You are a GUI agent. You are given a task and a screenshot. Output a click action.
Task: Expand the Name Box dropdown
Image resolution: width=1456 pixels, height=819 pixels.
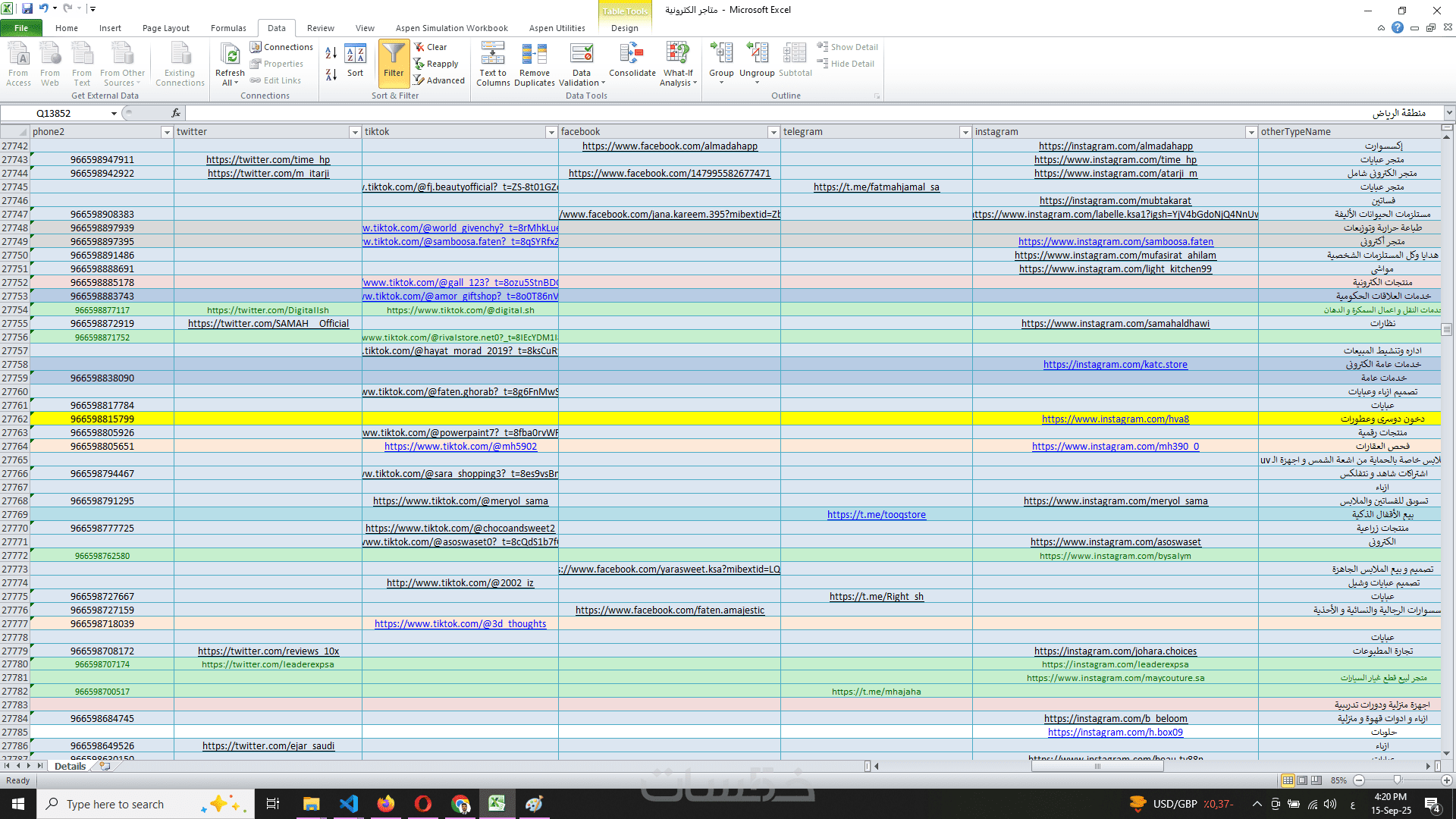pyautogui.click(x=114, y=114)
